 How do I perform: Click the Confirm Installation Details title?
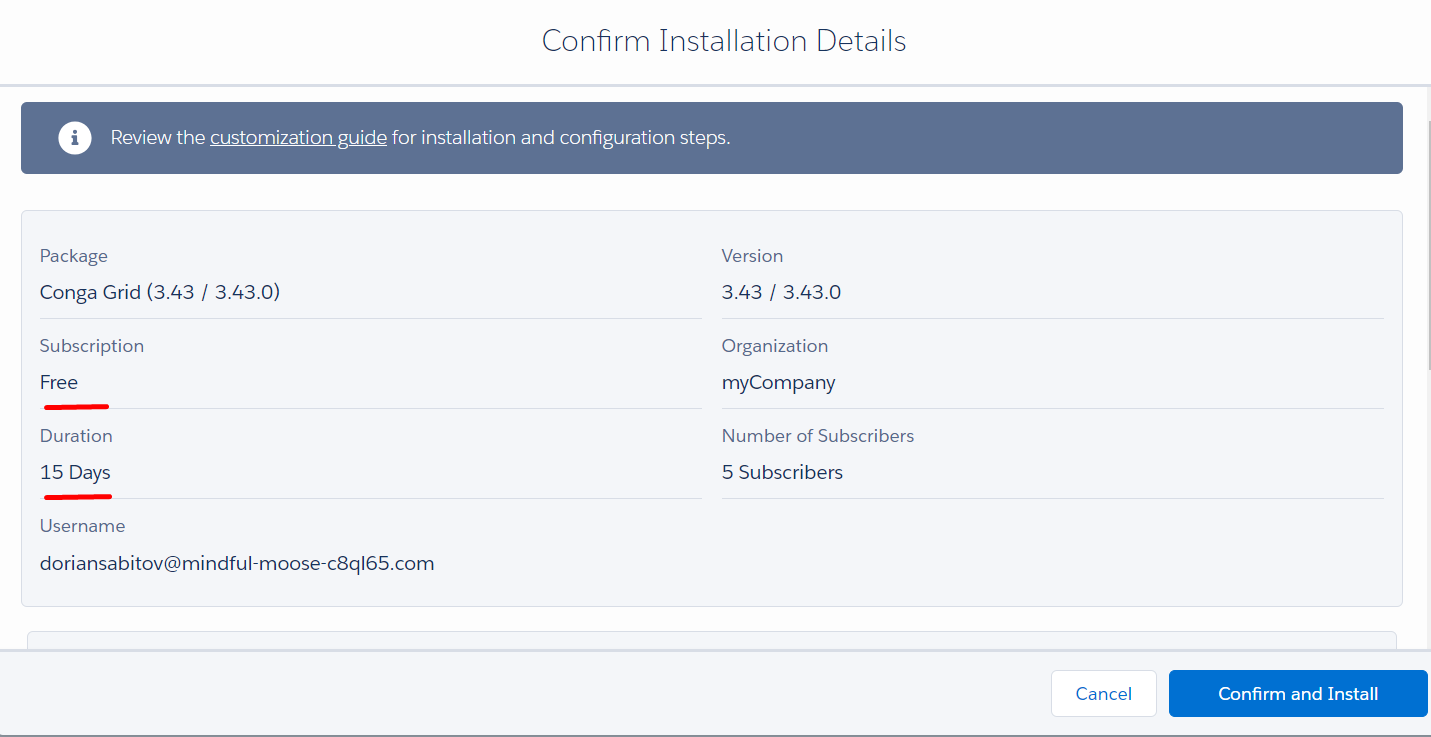click(723, 40)
